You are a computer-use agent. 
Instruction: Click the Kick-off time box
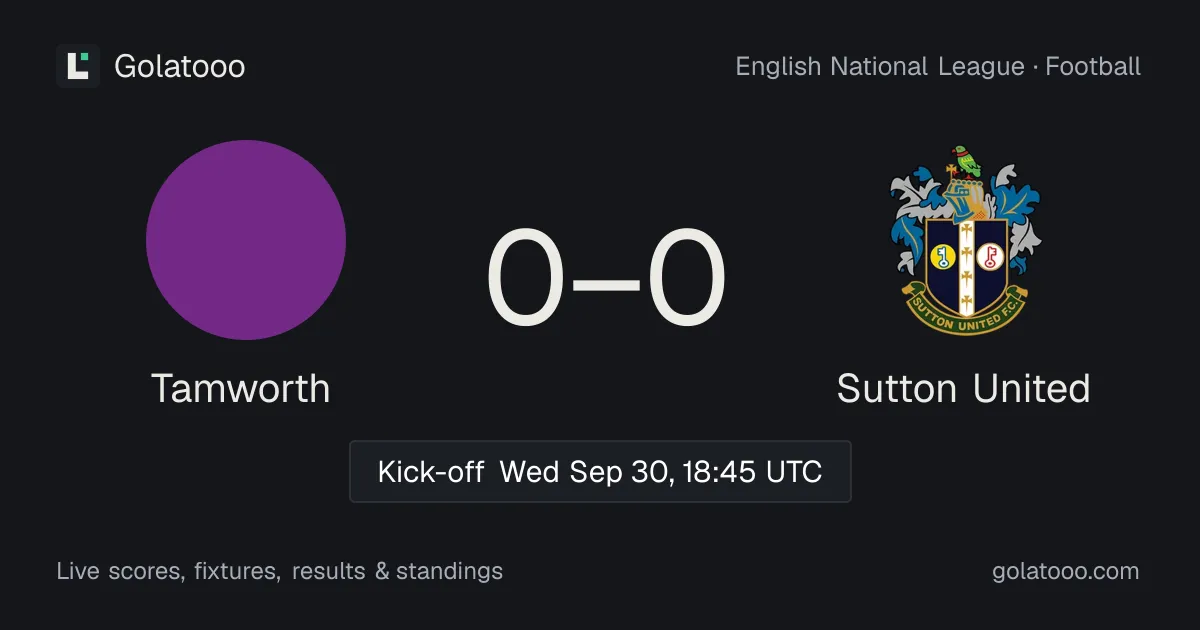pyautogui.click(x=600, y=471)
